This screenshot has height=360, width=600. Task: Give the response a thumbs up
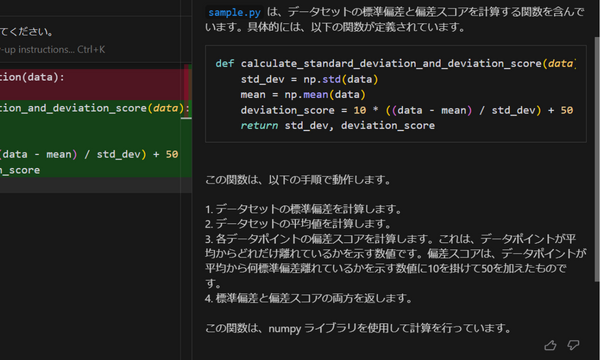[550, 345]
